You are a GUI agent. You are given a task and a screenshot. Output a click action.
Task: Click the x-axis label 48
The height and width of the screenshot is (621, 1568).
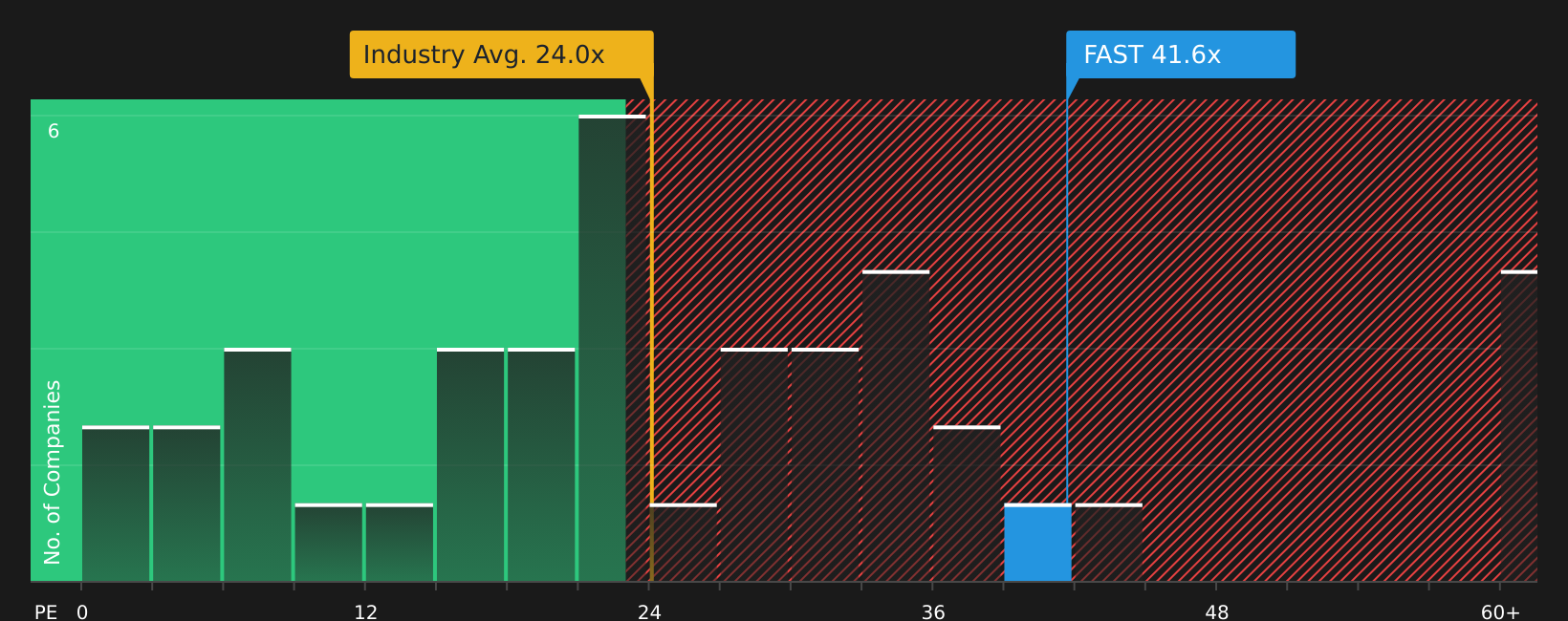coord(1217,612)
